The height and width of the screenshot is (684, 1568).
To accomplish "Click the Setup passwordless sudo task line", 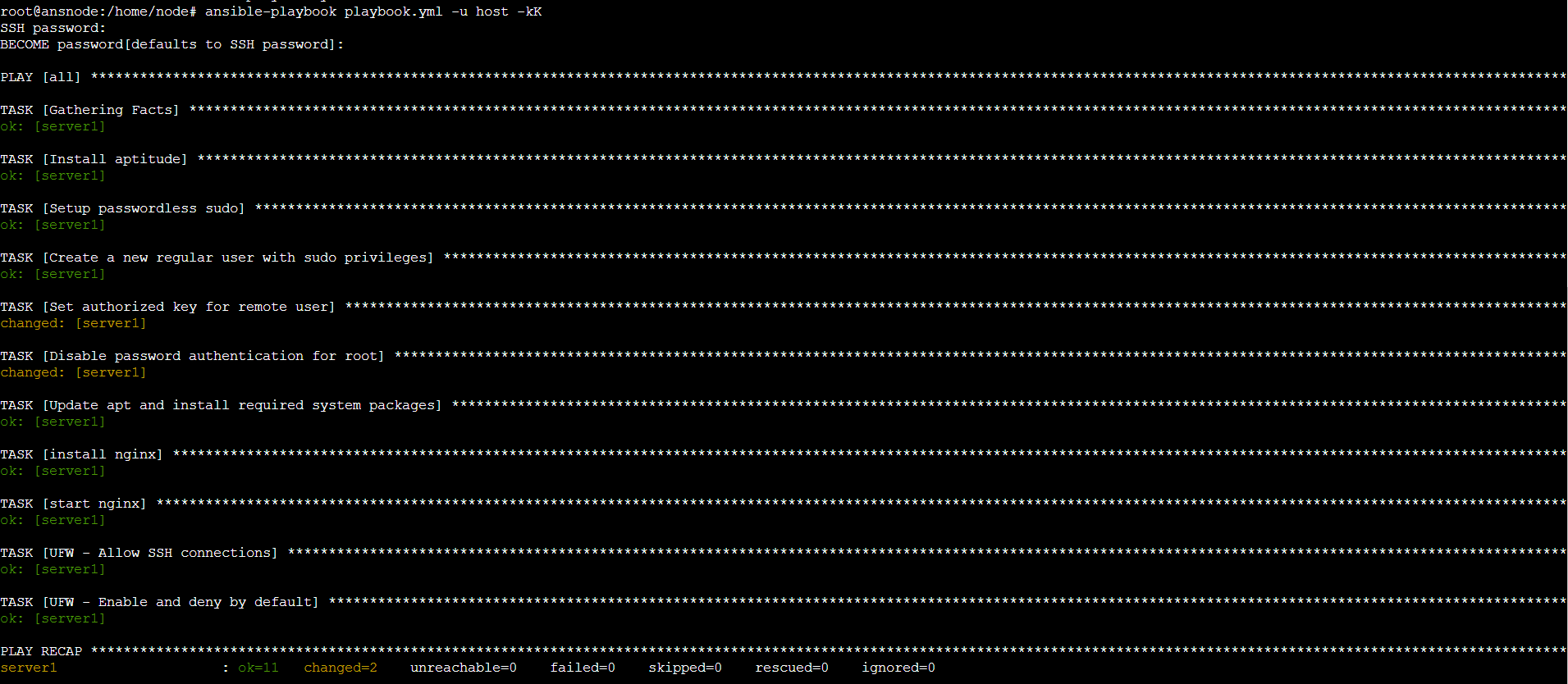I will pyautogui.click(x=123, y=208).
